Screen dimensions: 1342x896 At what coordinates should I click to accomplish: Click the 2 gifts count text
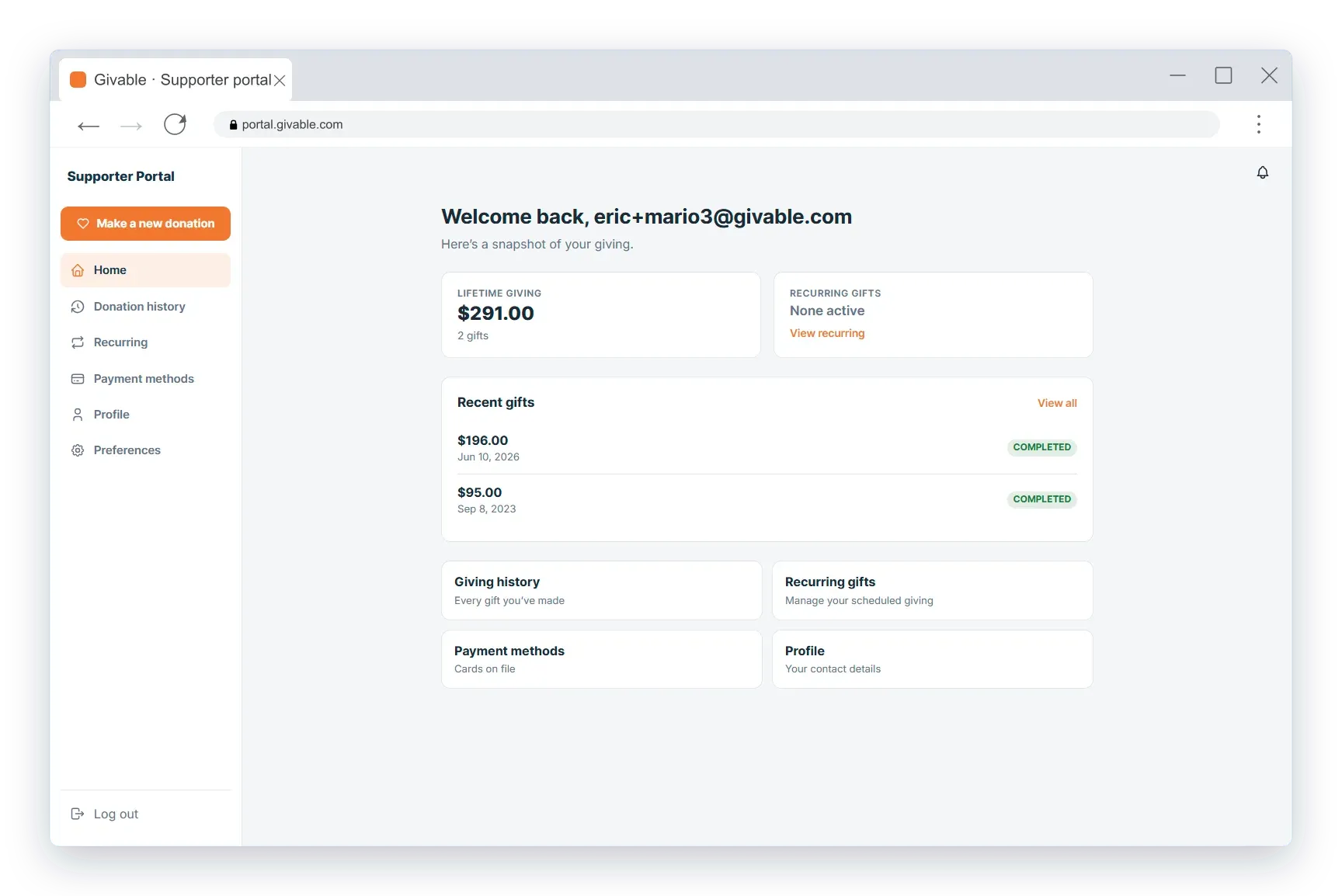pyautogui.click(x=473, y=335)
